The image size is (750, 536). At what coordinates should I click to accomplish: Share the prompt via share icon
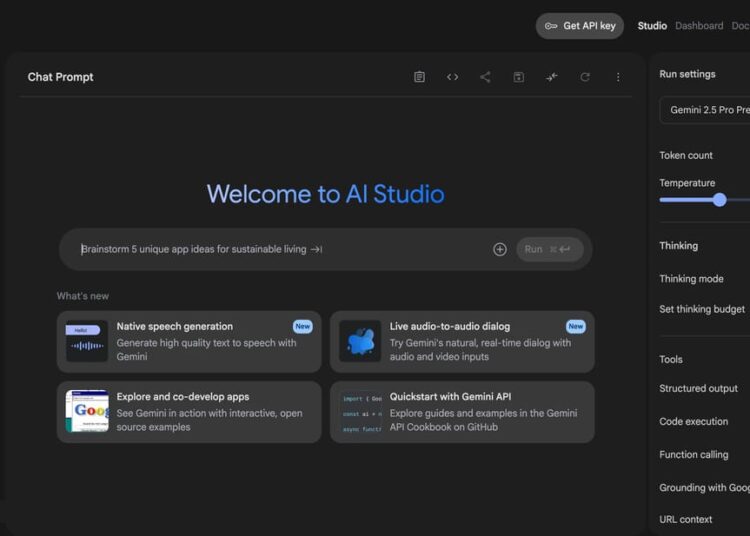pos(485,77)
